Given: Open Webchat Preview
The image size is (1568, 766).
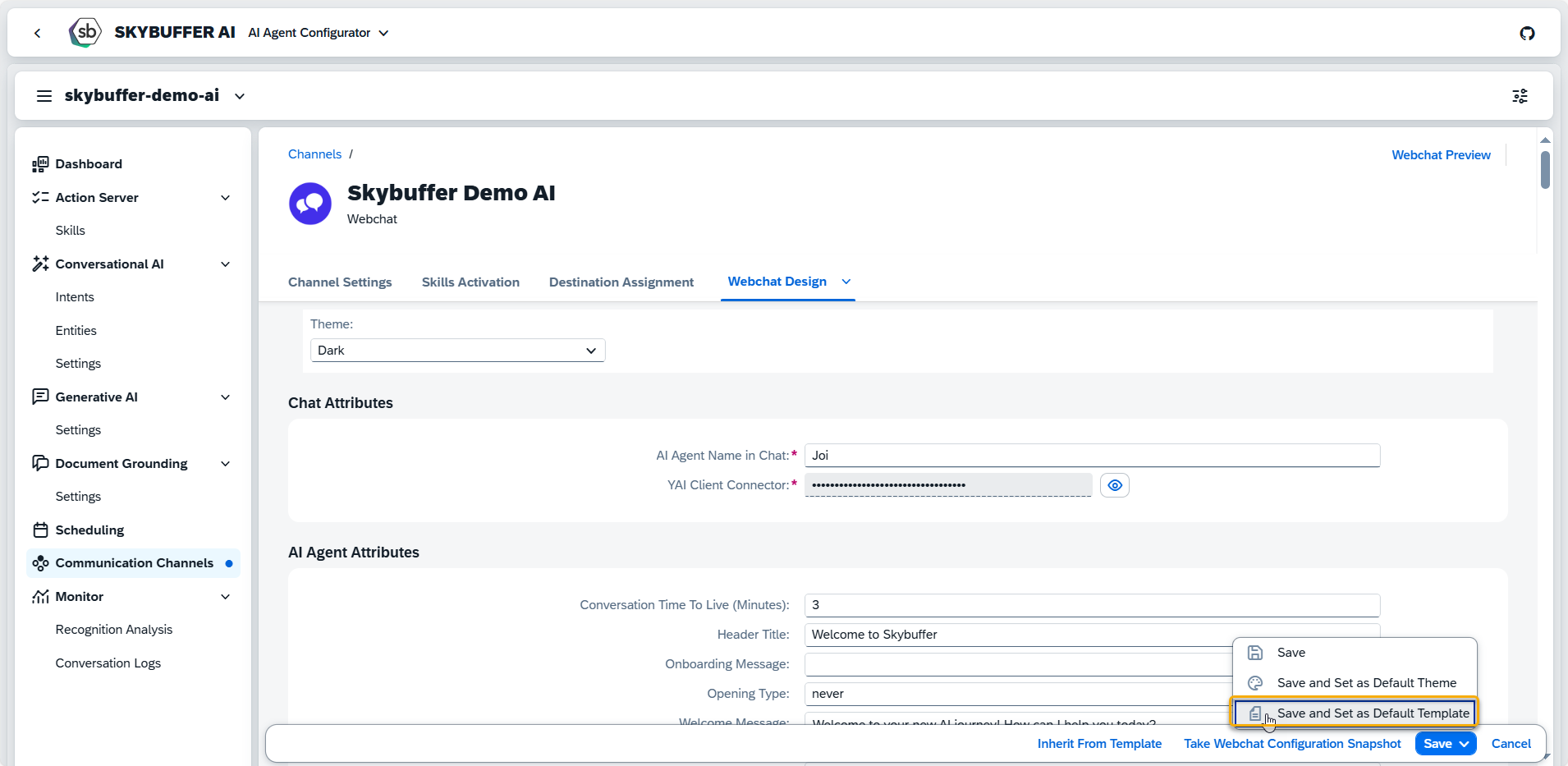Looking at the screenshot, I should pyautogui.click(x=1441, y=155).
